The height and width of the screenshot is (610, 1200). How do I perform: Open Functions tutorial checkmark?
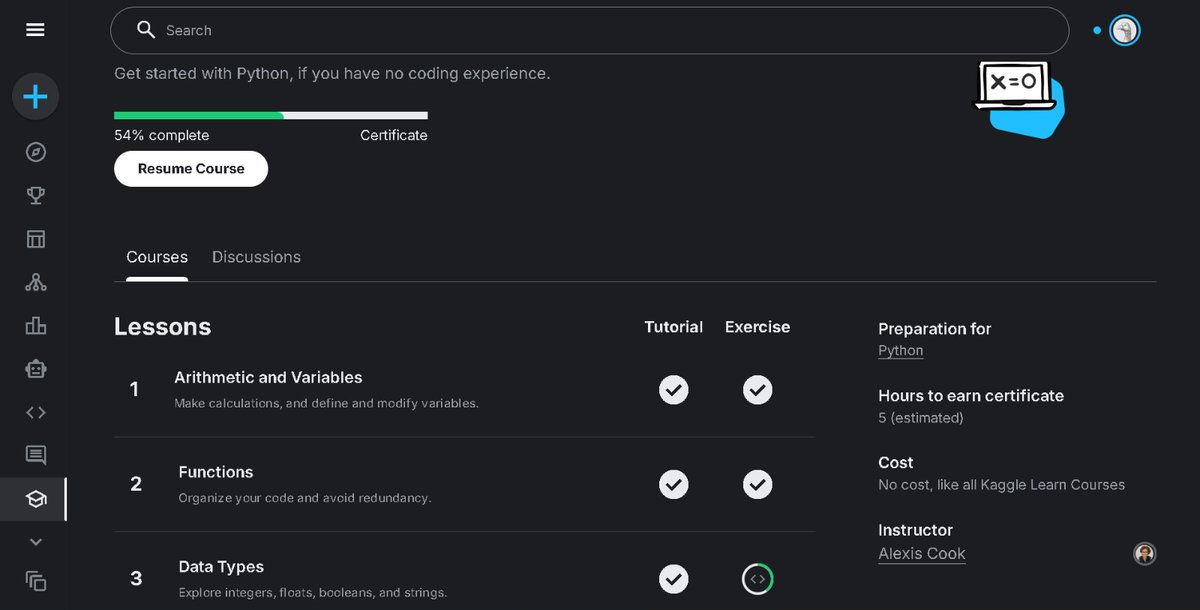[674, 484]
